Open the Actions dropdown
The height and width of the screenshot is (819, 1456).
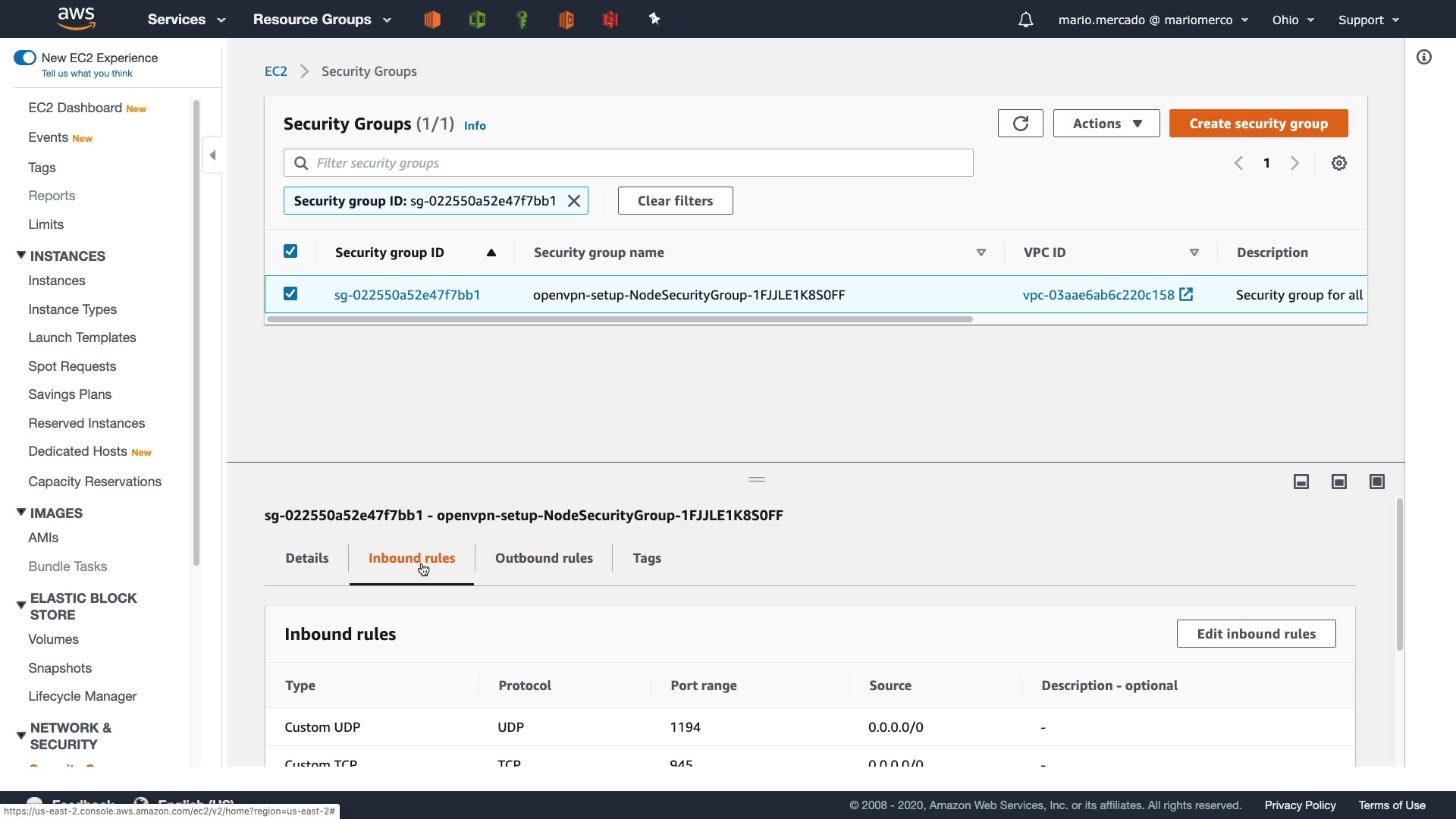click(1106, 124)
